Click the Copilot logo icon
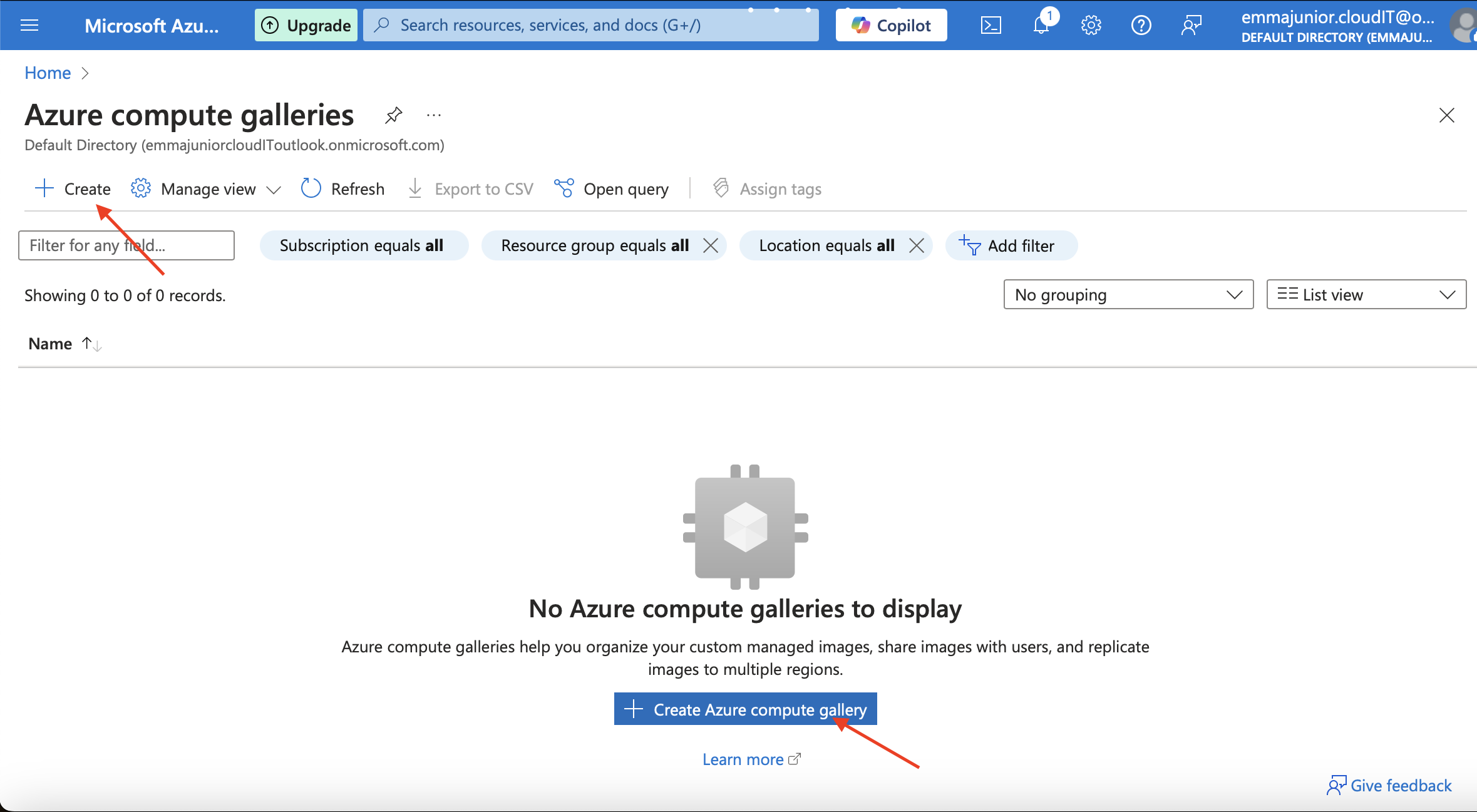This screenshot has height=812, width=1477. 860,25
